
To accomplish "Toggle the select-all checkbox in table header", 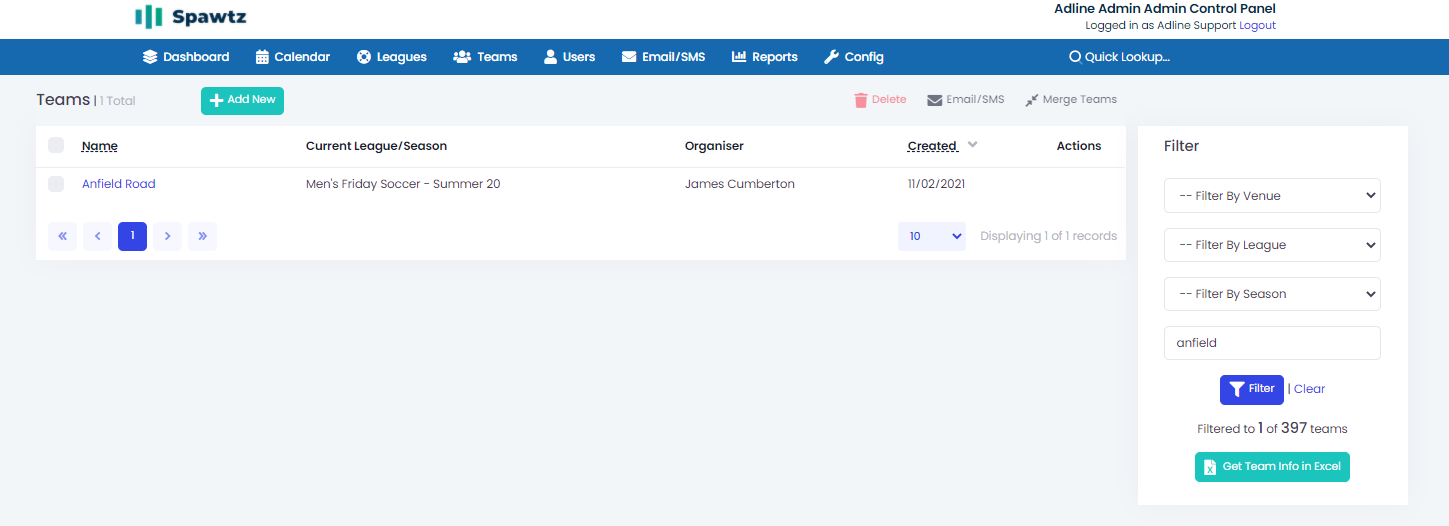I will 56,145.
